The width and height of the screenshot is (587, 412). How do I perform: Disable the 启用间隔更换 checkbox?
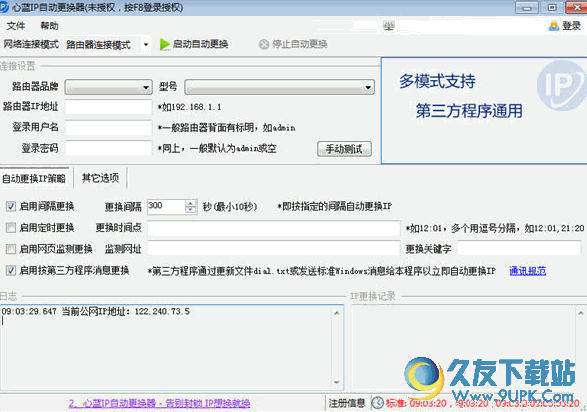pos(11,206)
